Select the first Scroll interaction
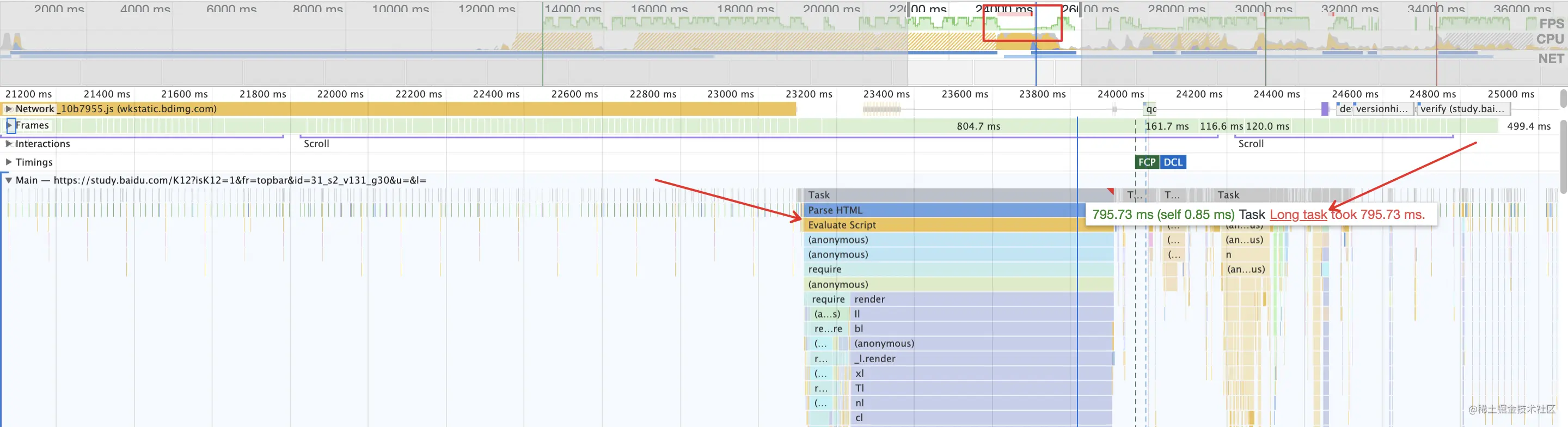The height and width of the screenshot is (427, 1568). (x=758, y=143)
